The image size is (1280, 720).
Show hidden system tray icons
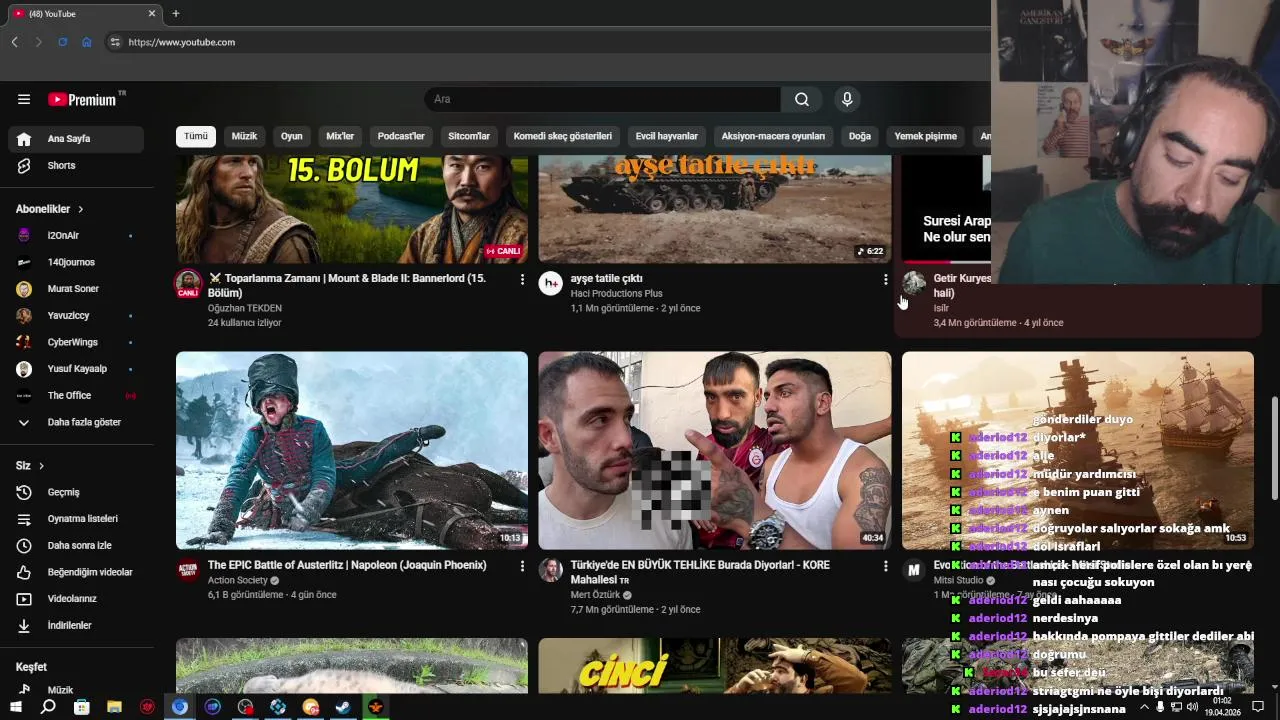(x=1145, y=707)
